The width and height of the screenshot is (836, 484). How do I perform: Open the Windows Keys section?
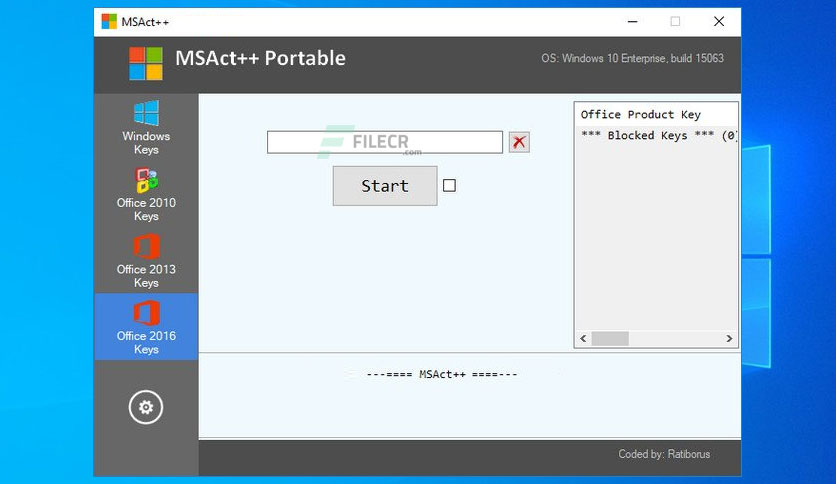(146, 128)
